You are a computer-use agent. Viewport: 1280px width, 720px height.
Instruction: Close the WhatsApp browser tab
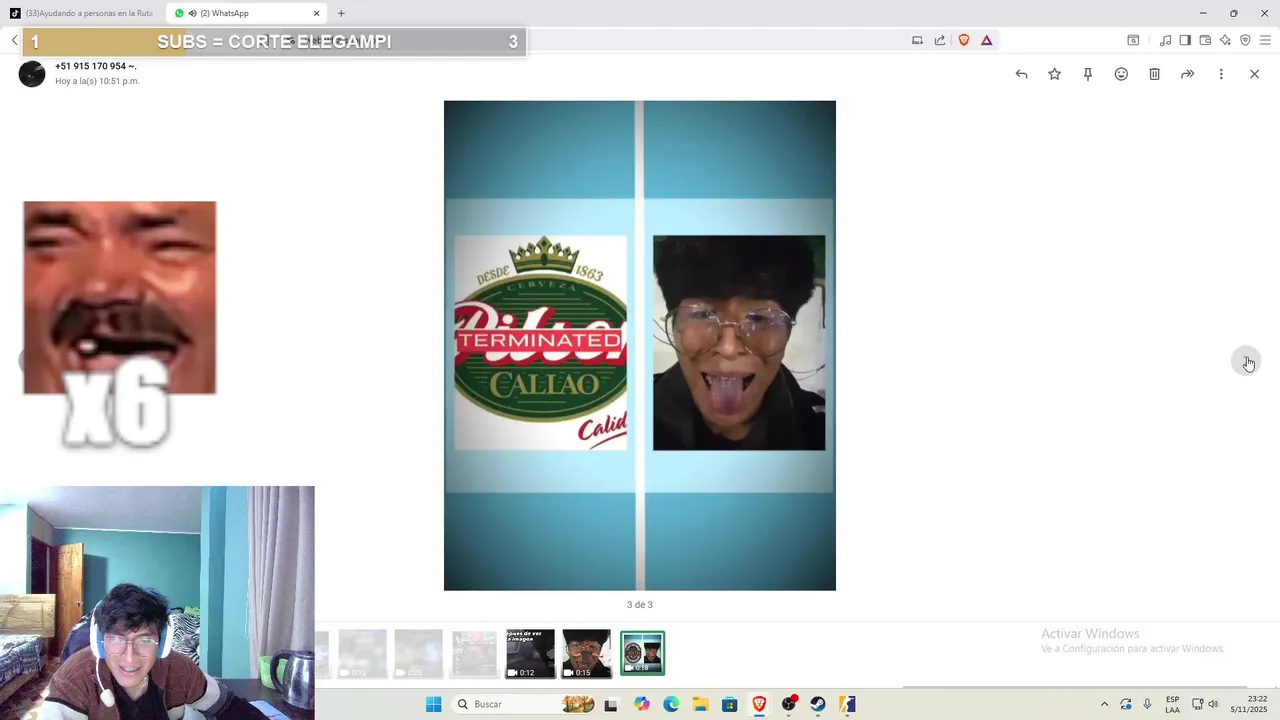tap(316, 13)
